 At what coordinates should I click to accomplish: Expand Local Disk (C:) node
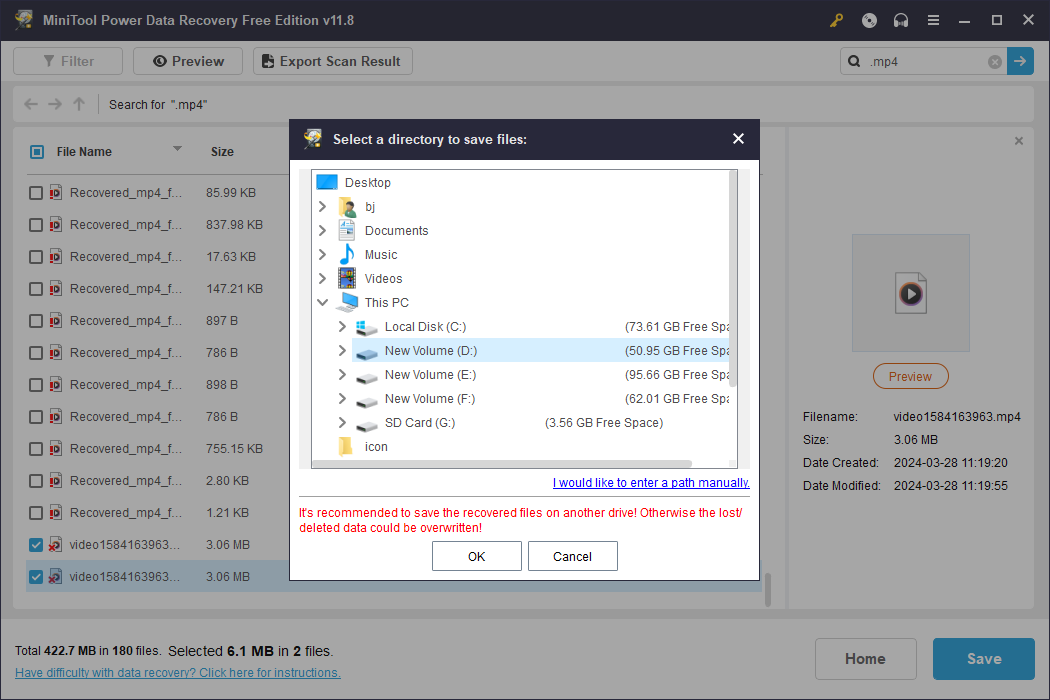pos(342,326)
